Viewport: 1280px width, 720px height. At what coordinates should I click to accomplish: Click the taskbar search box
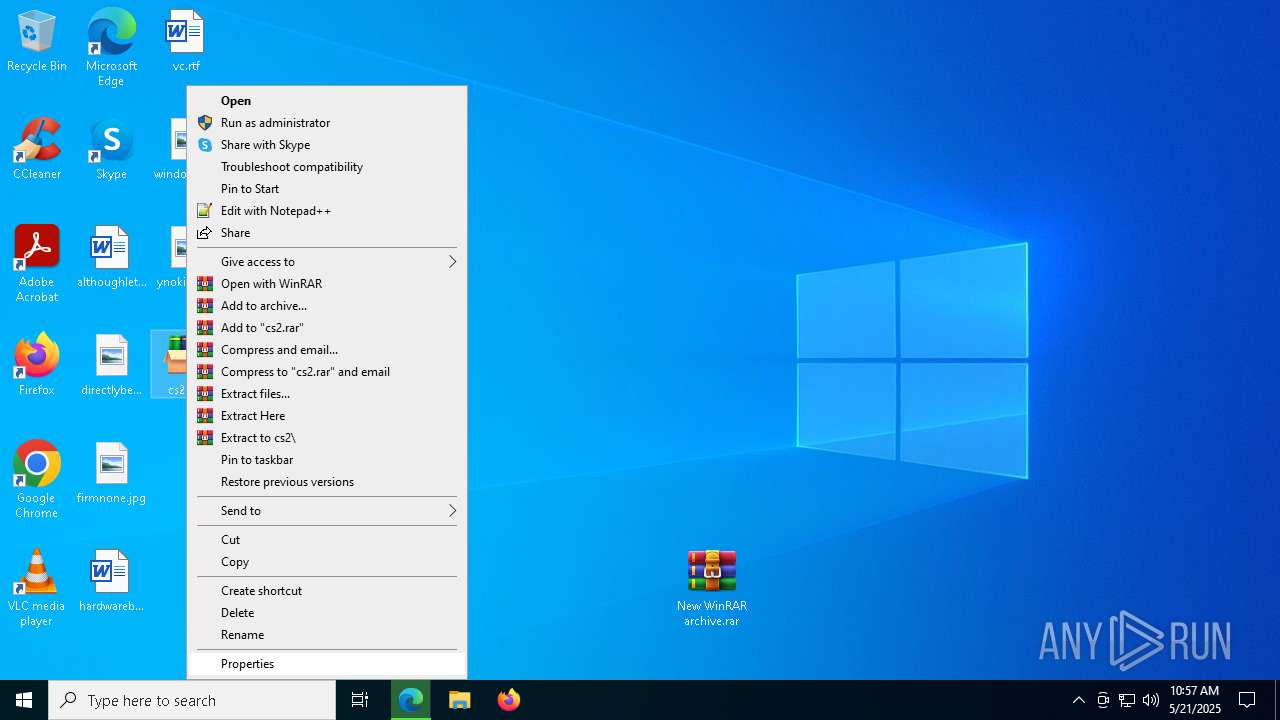[x=192, y=700]
